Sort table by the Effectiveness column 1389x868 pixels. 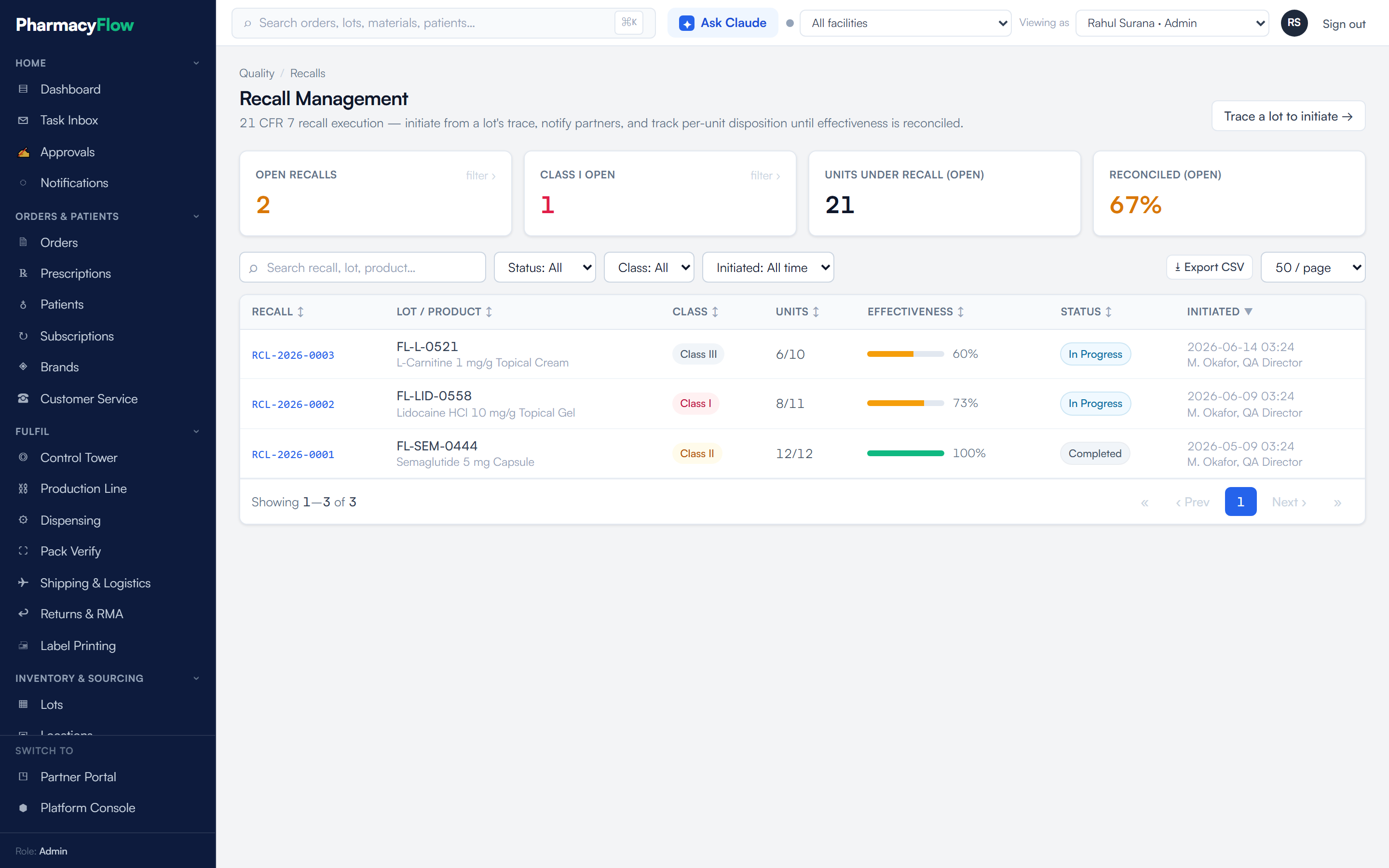point(915,312)
